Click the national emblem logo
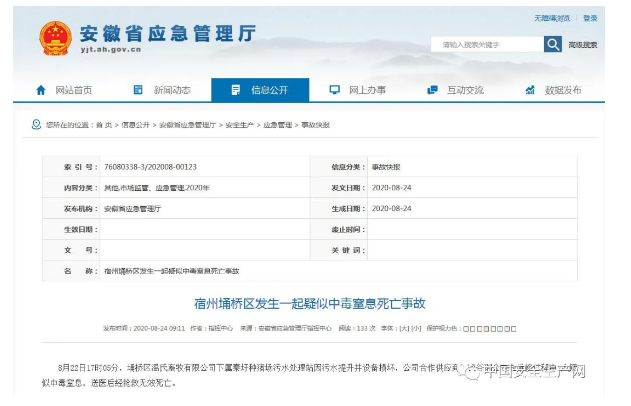This screenshot has height=406, width=631. click(55, 38)
